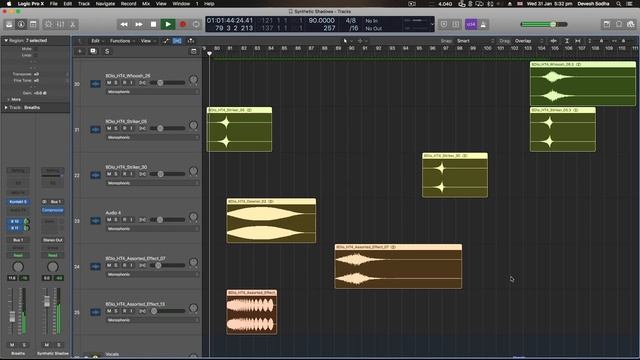640x360 pixels.
Task: Click the Compressor plugin slot
Action: click(x=53, y=210)
